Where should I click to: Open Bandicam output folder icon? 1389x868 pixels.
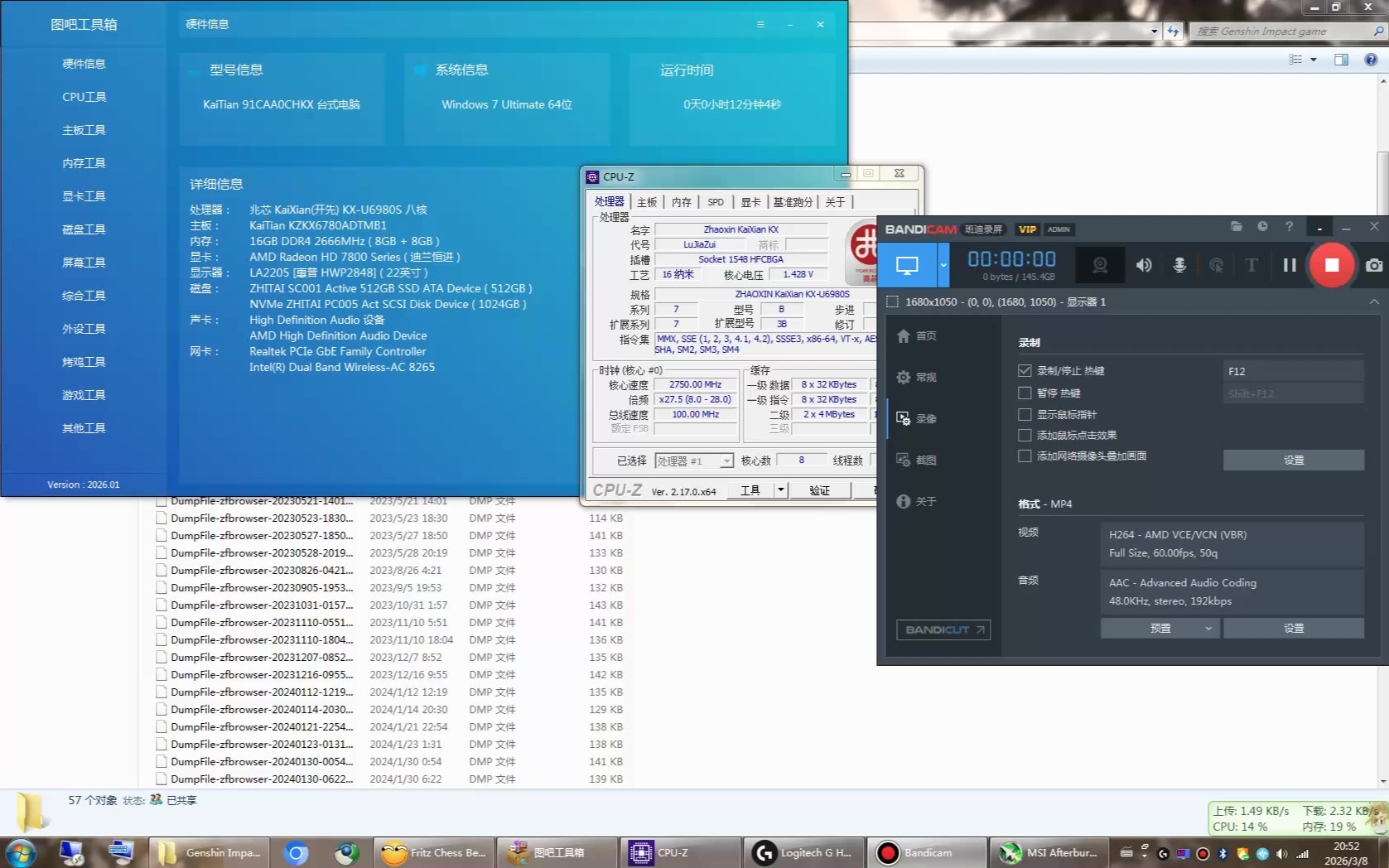coord(1236,227)
